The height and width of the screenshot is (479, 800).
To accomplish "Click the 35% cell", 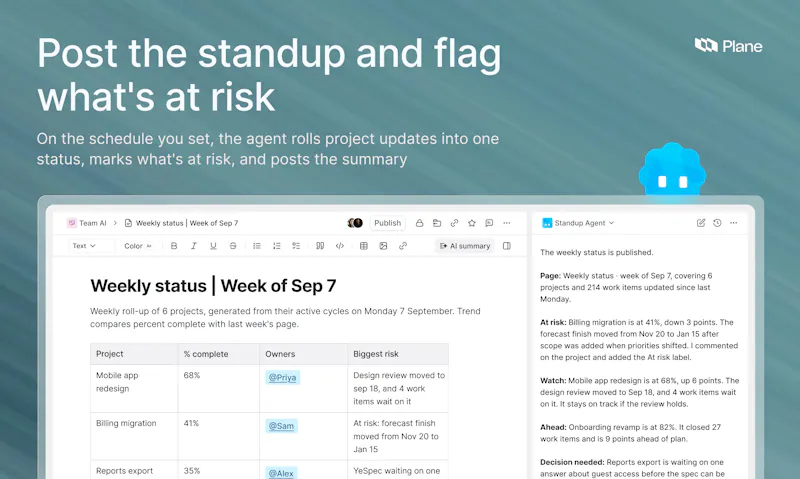I will click(x=219, y=470).
